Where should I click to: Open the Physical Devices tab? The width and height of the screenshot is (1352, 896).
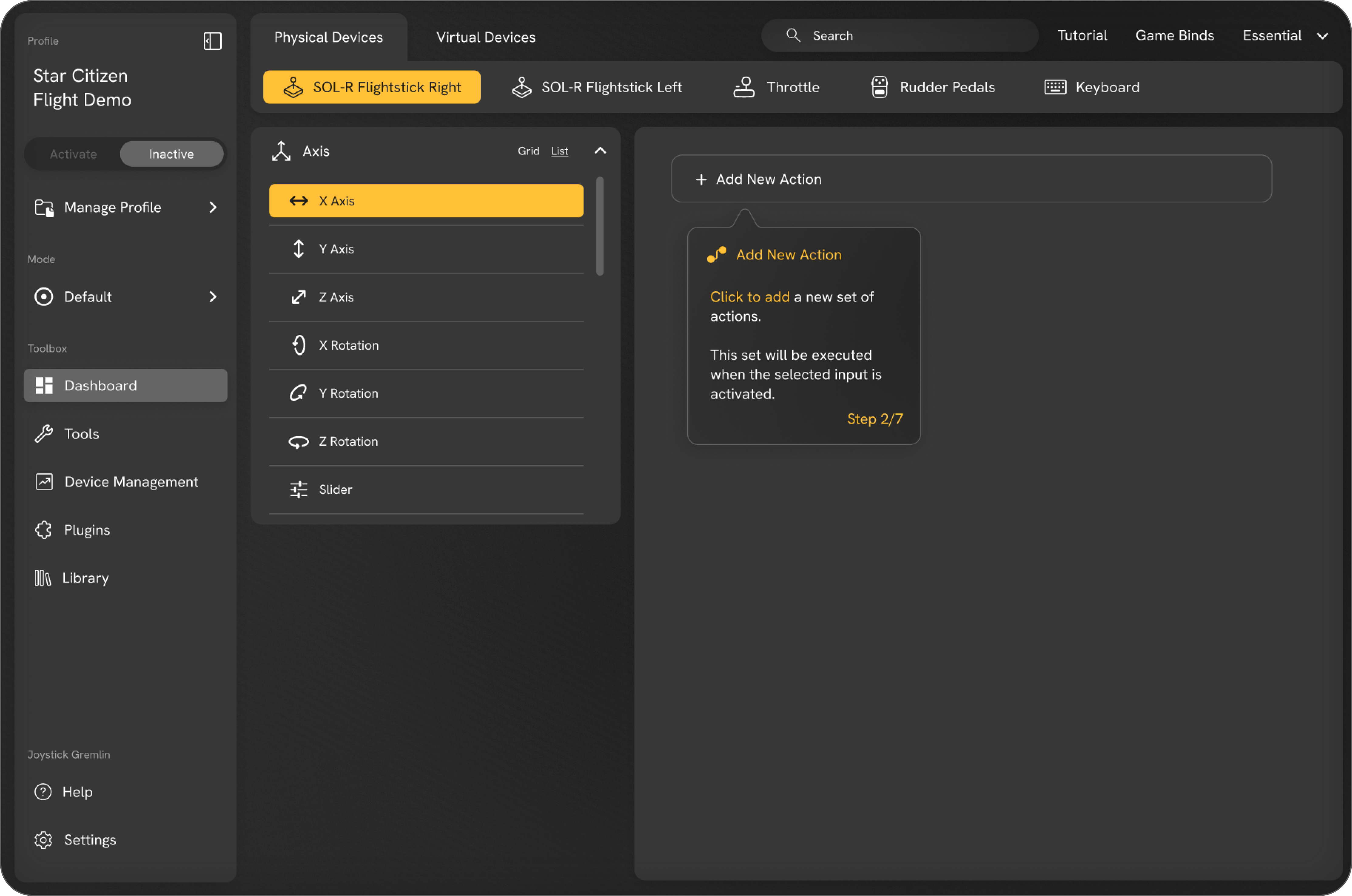[x=328, y=37]
